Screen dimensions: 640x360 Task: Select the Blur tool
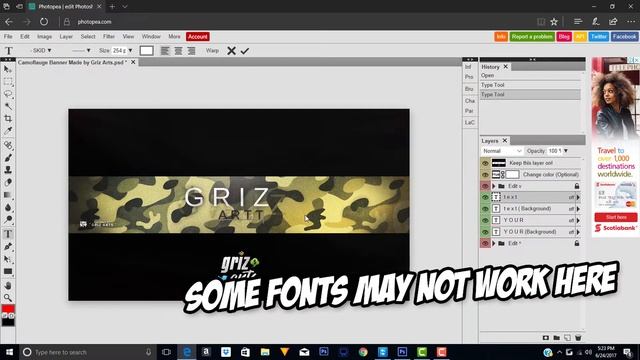coord(8,207)
